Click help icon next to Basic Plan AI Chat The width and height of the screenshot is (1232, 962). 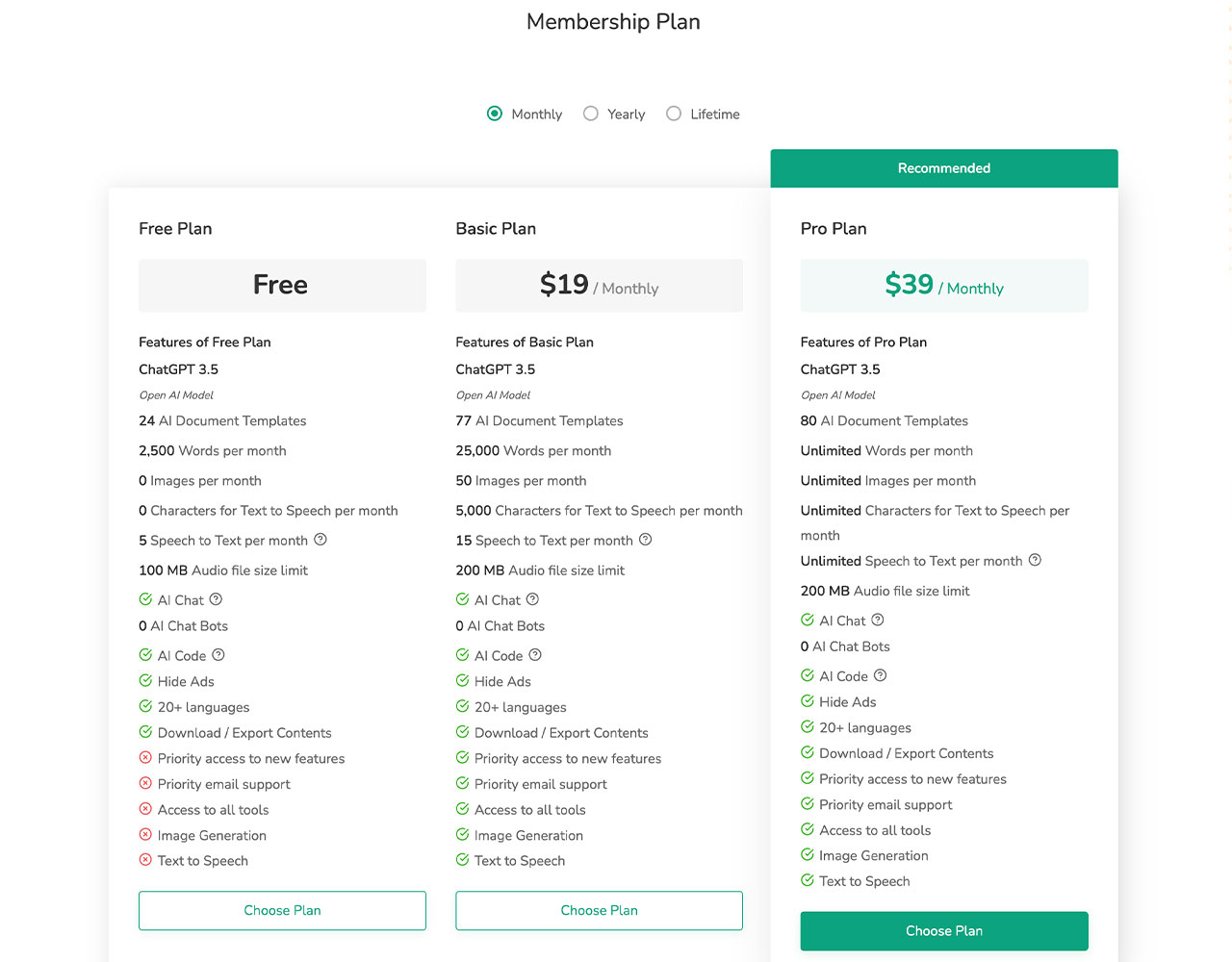pyautogui.click(x=532, y=599)
